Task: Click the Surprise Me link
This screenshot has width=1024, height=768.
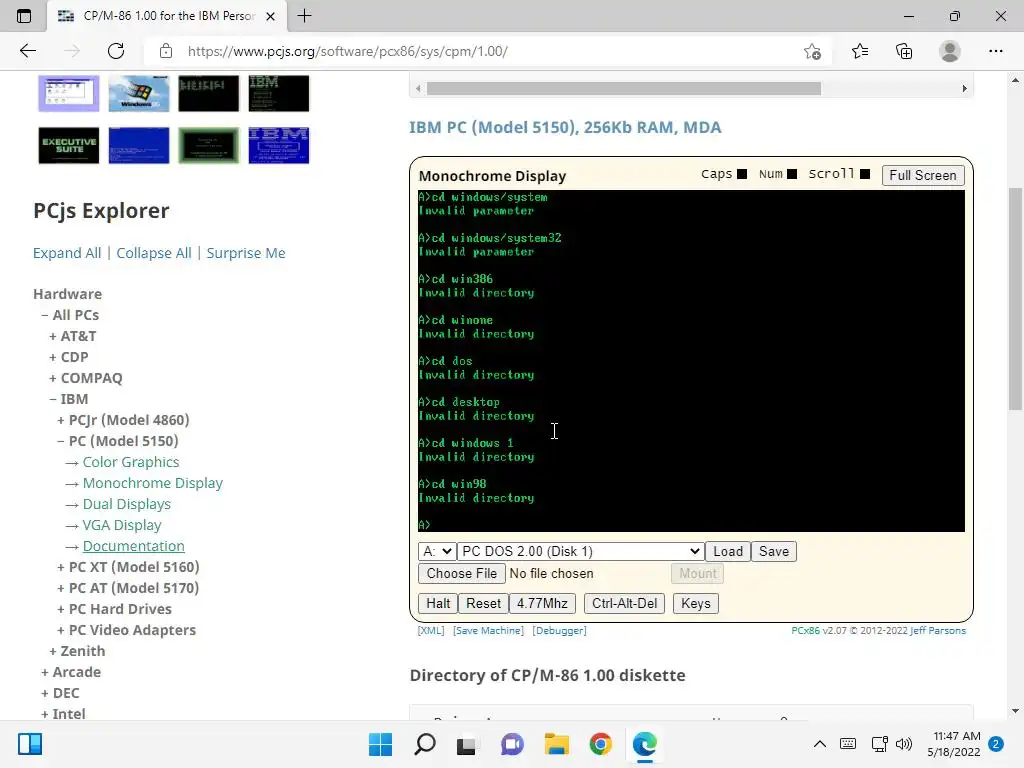Action: (x=246, y=253)
